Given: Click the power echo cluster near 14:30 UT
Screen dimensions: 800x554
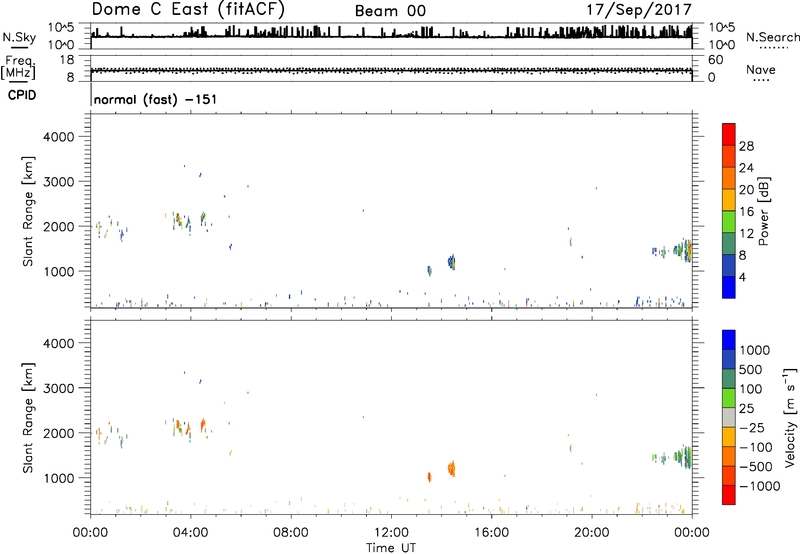Looking at the screenshot, I should tap(452, 262).
